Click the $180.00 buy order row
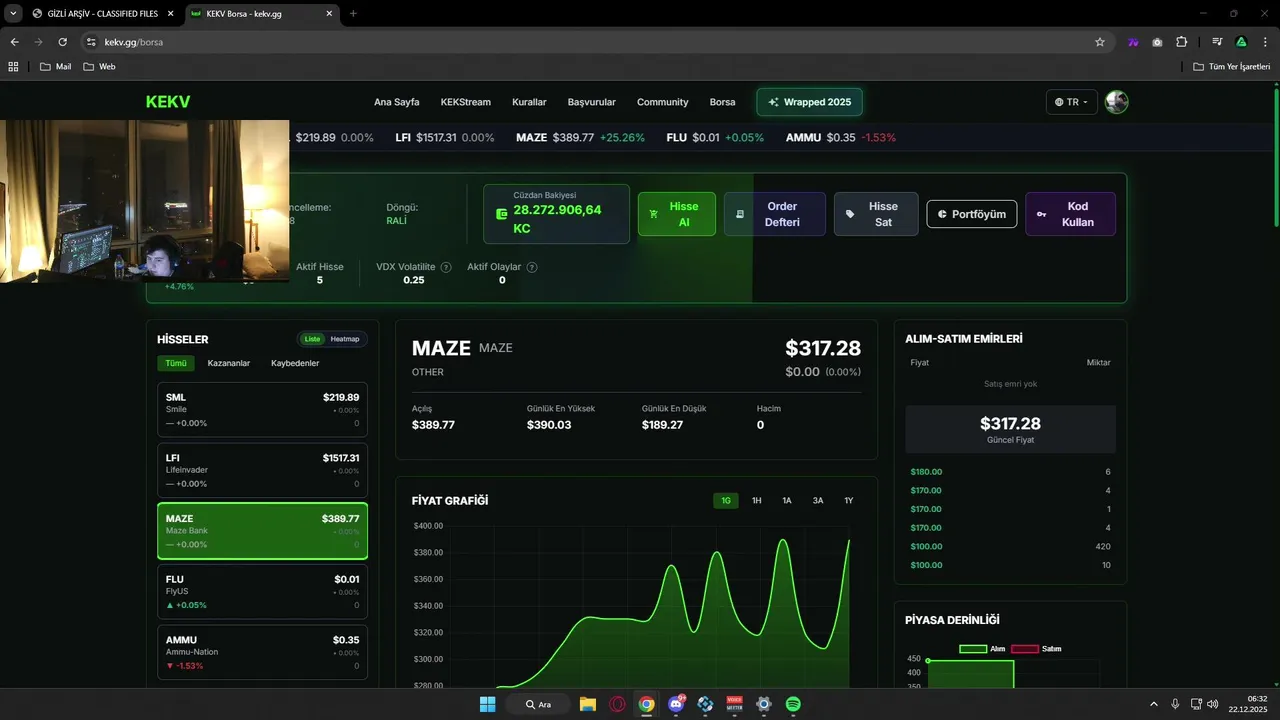Screen dimensions: 1280x720 (1010, 472)
